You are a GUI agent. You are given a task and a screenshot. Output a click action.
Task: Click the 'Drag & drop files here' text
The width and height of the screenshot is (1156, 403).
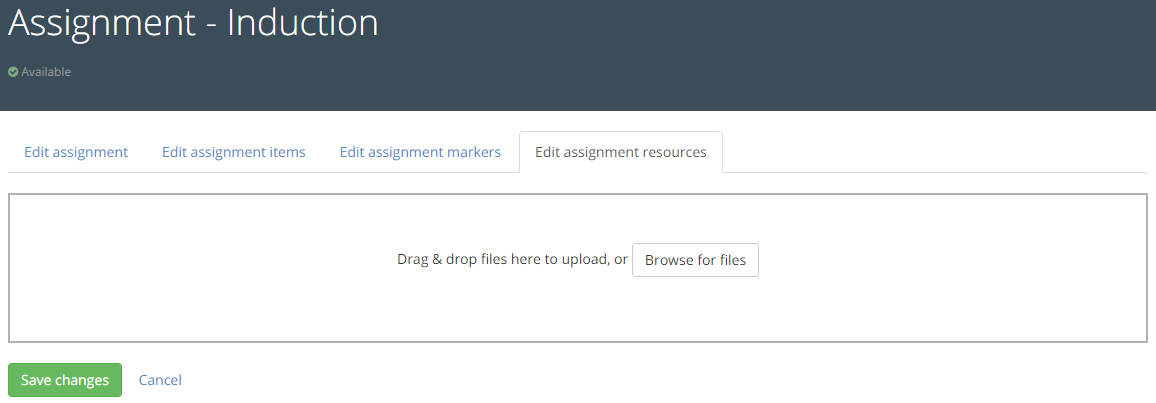[x=512, y=260]
